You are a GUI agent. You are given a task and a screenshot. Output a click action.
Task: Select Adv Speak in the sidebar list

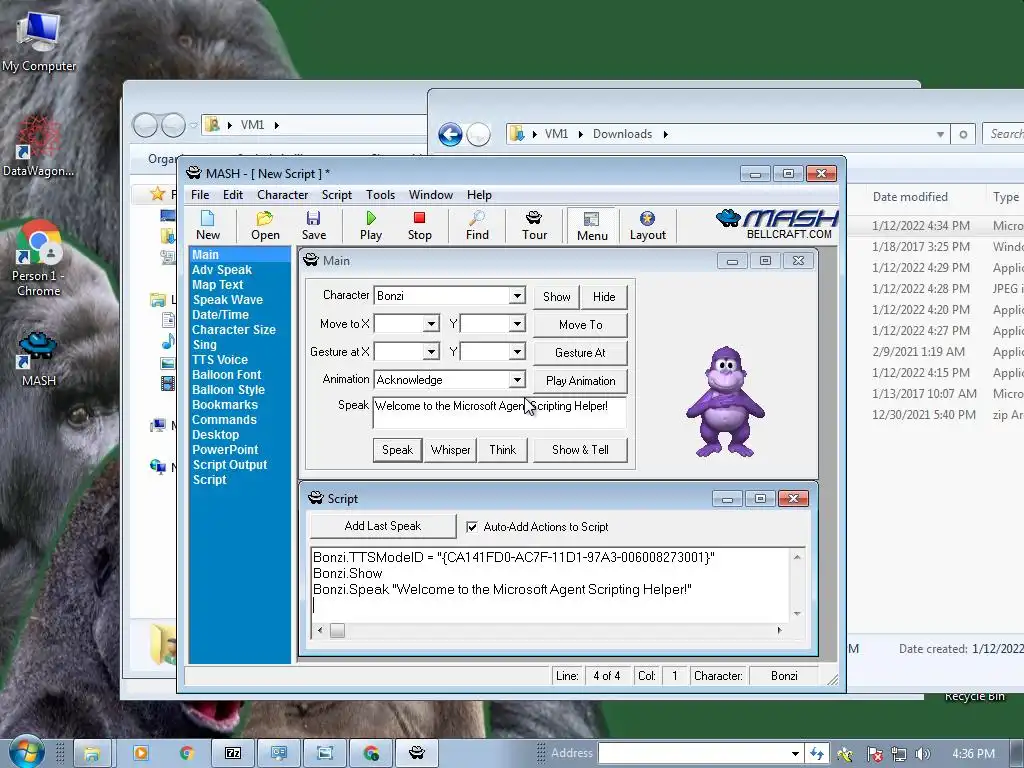(221, 270)
